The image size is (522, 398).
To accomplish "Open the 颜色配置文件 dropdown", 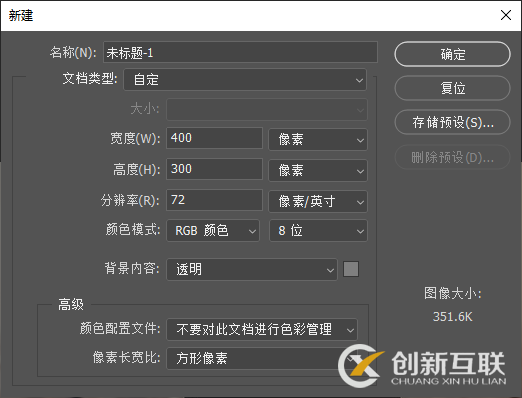I will 262,329.
